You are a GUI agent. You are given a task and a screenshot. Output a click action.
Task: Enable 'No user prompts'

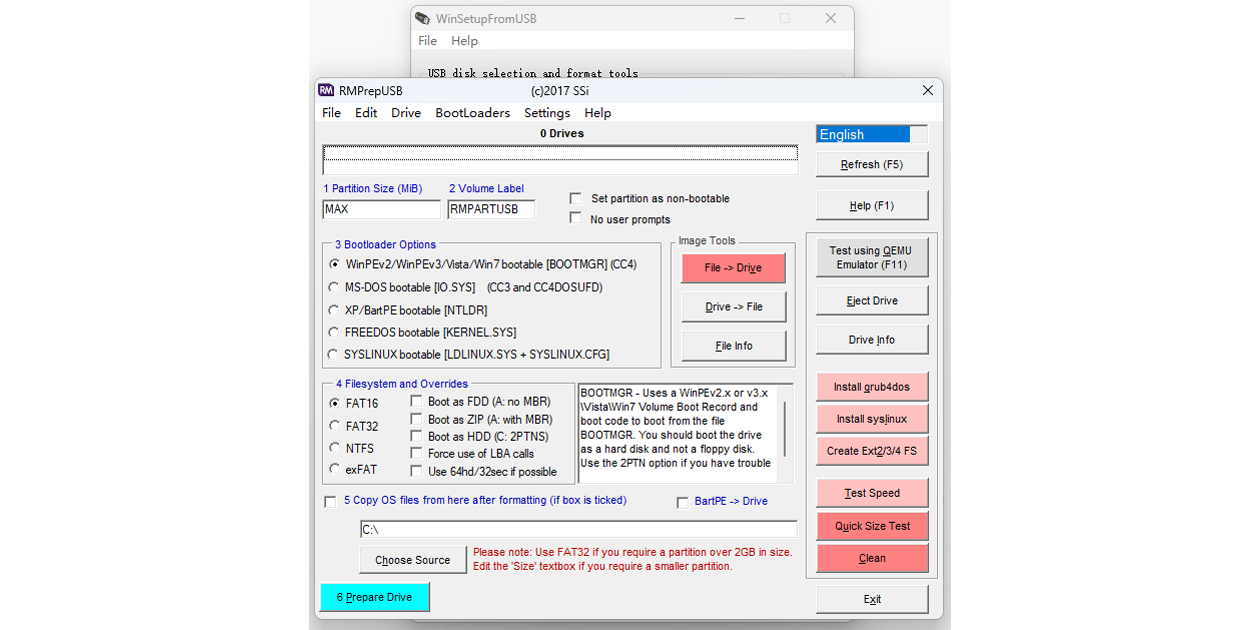576,219
